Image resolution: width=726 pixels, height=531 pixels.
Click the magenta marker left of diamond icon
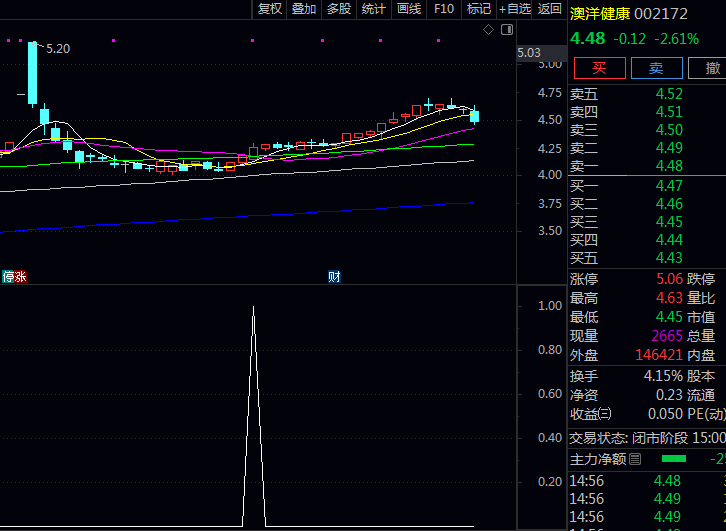pos(438,41)
